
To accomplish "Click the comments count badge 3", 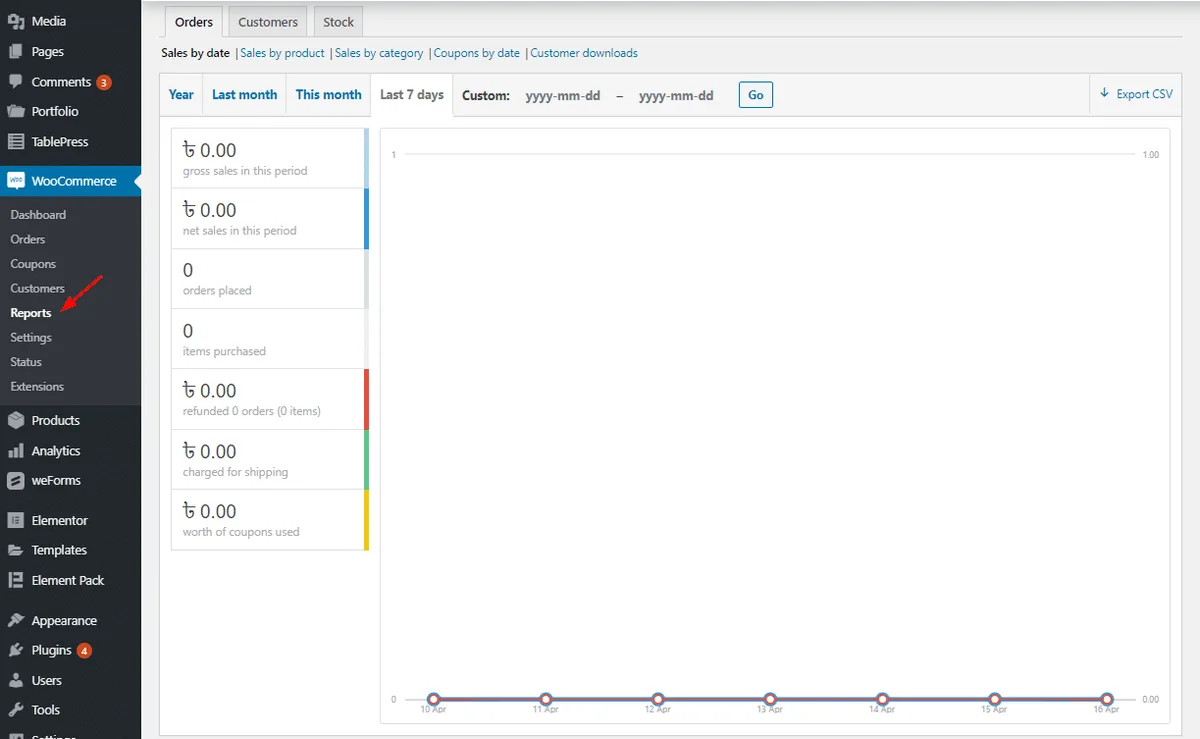I will [x=104, y=82].
